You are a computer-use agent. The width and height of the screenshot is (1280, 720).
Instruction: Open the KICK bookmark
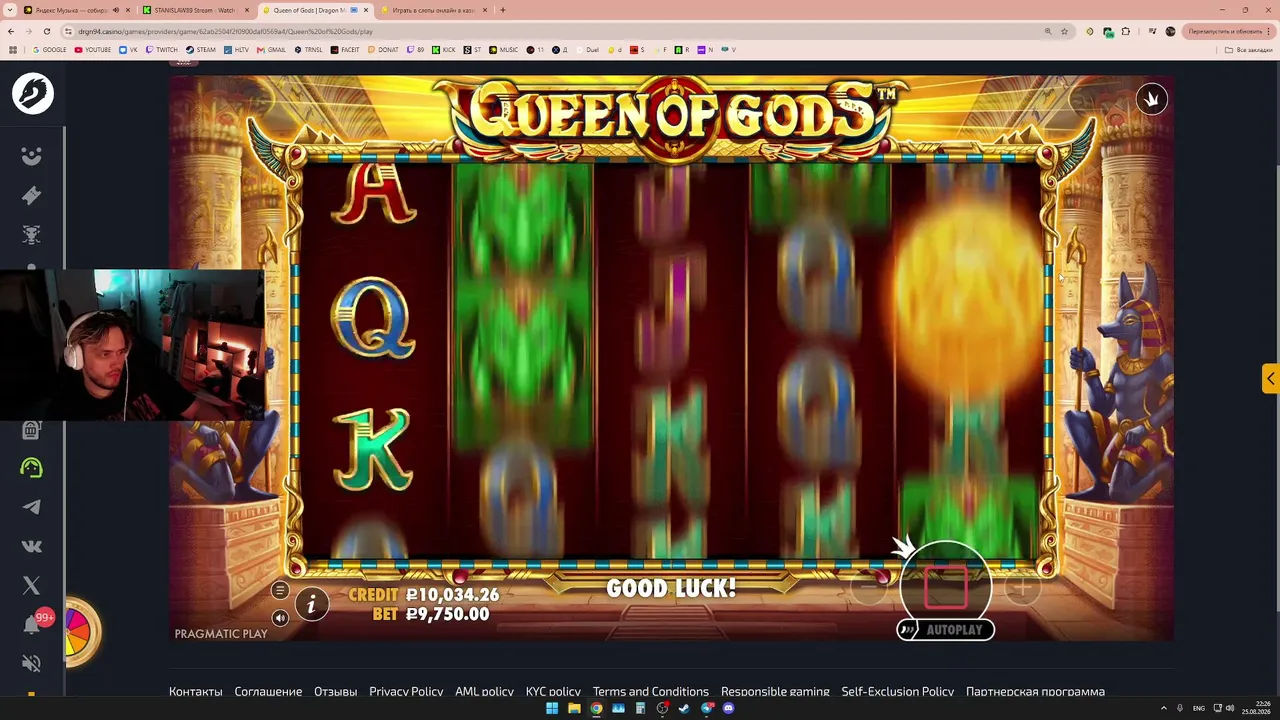[x=443, y=50]
